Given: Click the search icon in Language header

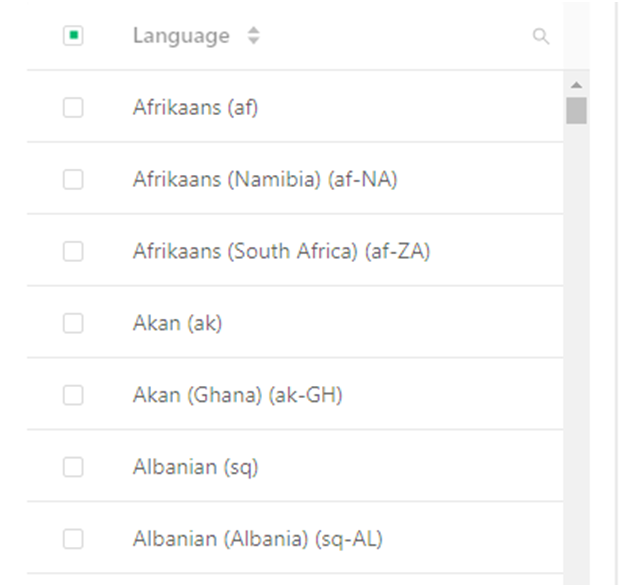Looking at the screenshot, I should pos(541,37).
